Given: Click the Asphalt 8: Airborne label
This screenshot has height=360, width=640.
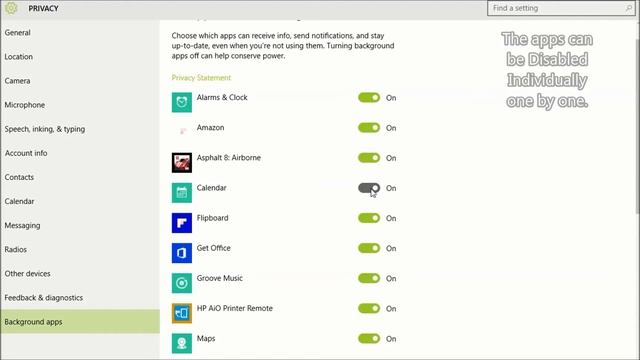Looking at the screenshot, I should coord(229,158).
